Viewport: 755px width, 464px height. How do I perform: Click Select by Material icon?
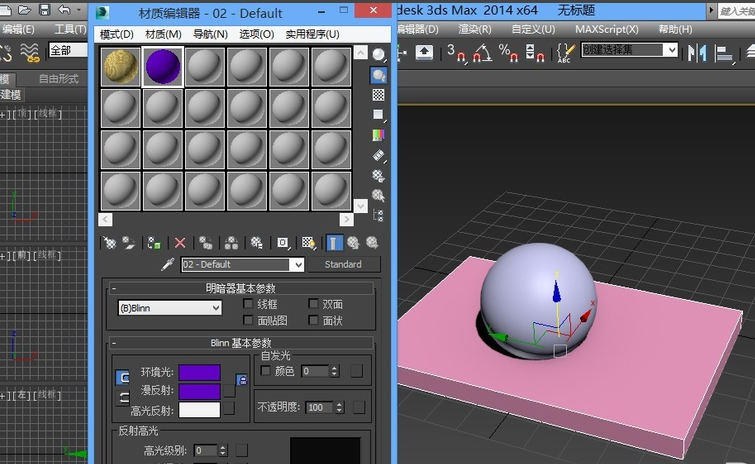(378, 195)
